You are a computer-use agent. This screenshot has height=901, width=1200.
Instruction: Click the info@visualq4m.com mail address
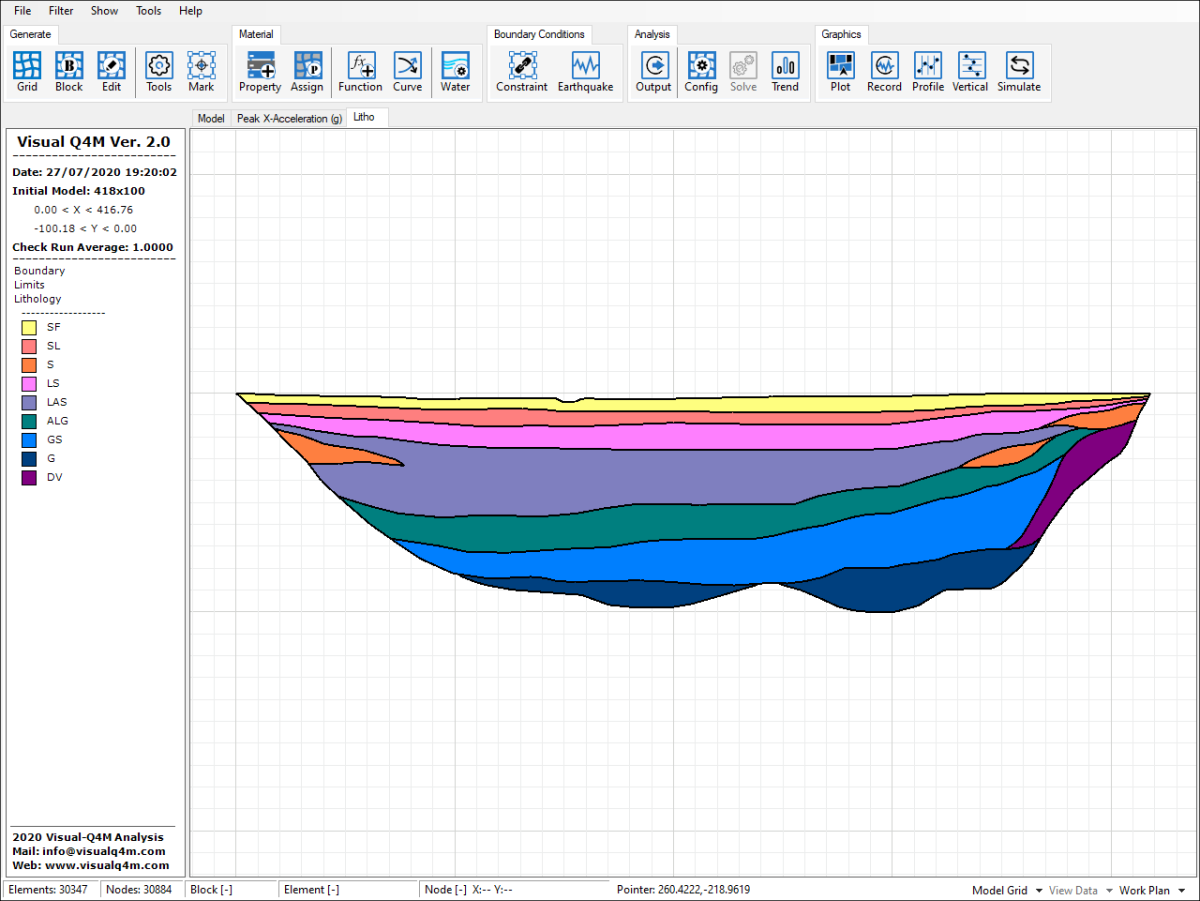coord(104,851)
